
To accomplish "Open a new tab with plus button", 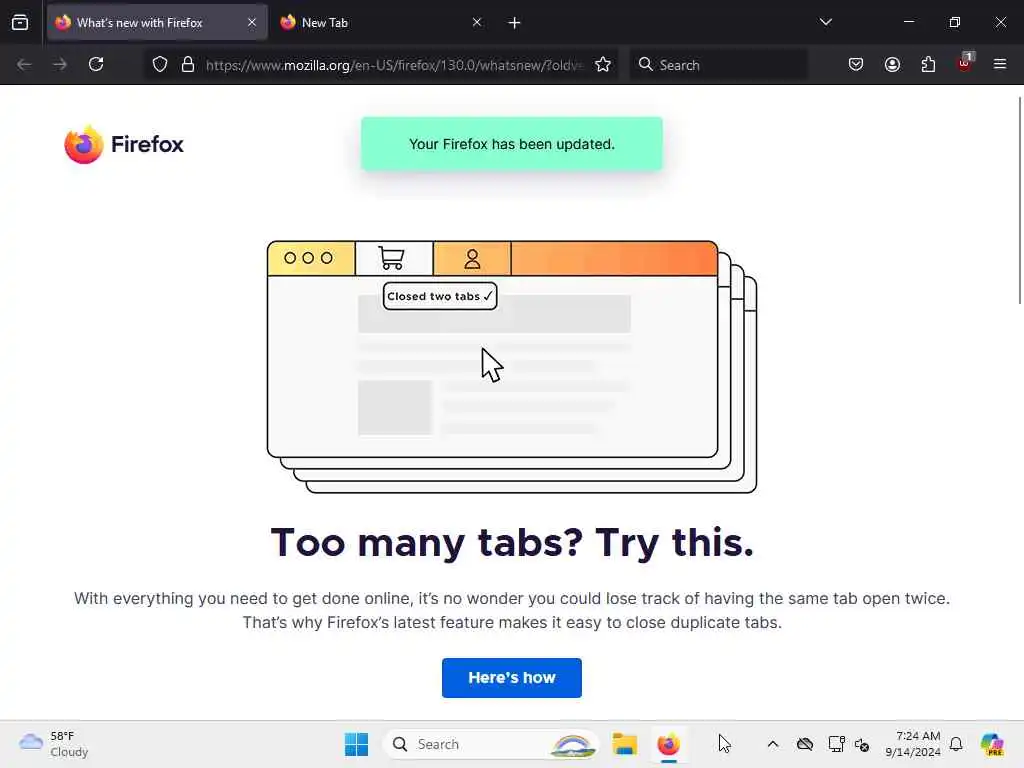I will tap(515, 23).
